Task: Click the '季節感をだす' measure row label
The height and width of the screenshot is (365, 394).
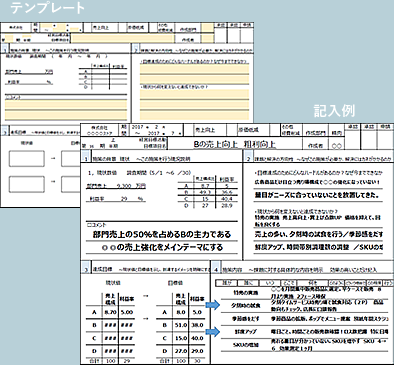Action: [x=246, y=318]
